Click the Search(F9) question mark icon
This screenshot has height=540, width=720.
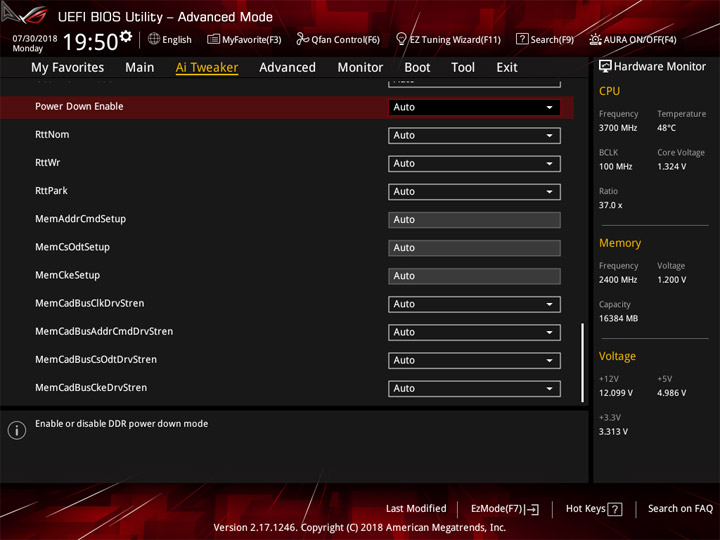pos(522,39)
